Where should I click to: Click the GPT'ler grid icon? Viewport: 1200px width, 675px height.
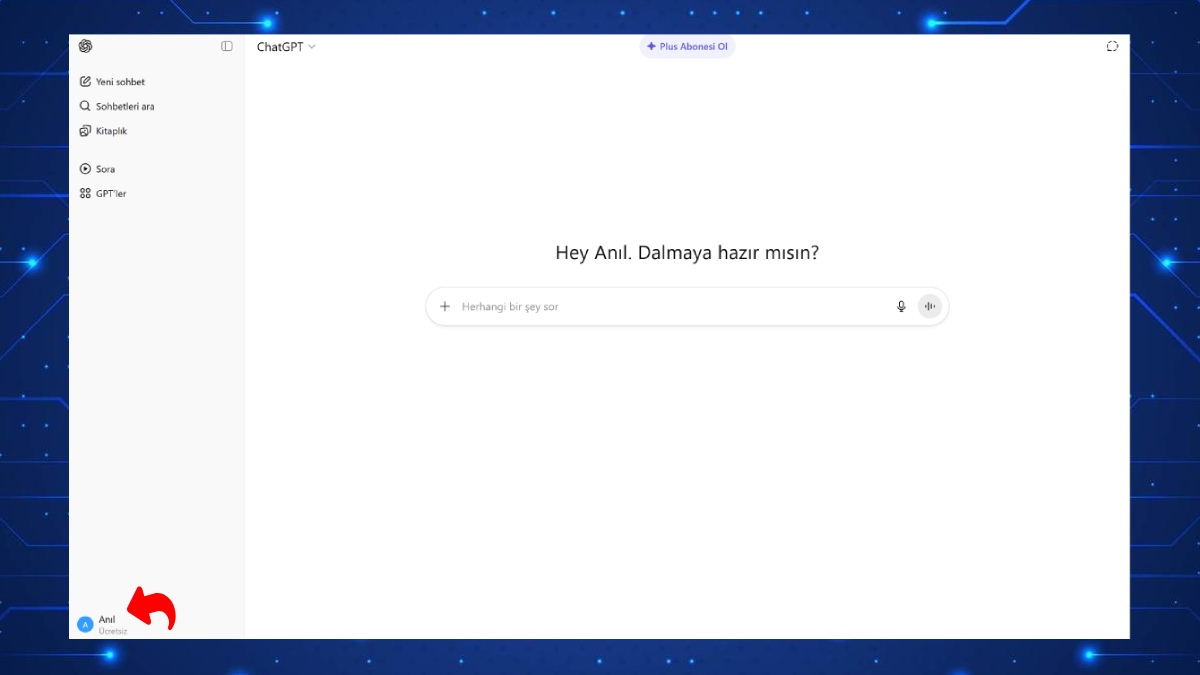[85, 194]
